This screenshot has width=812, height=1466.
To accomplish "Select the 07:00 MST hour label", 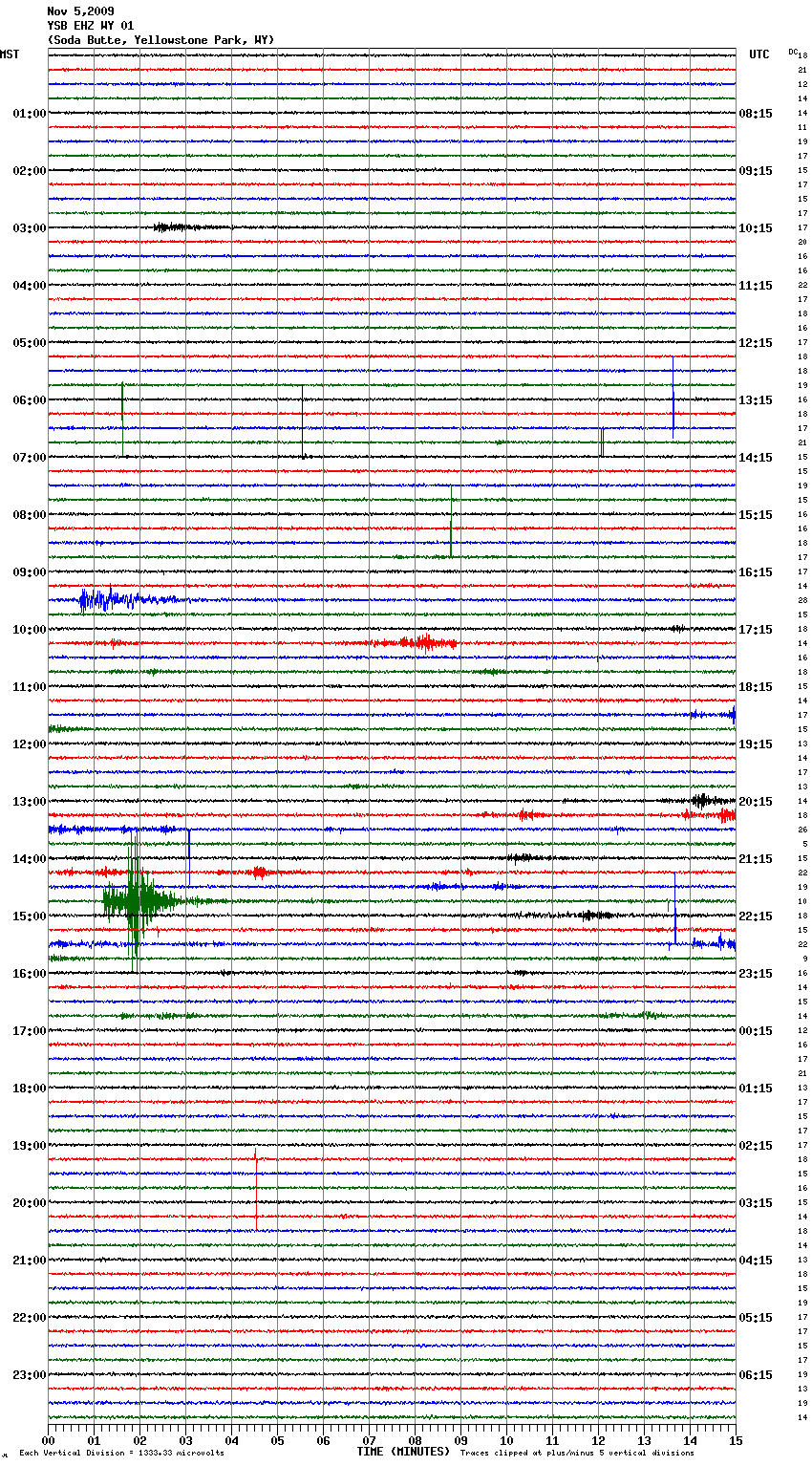I will [x=30, y=458].
